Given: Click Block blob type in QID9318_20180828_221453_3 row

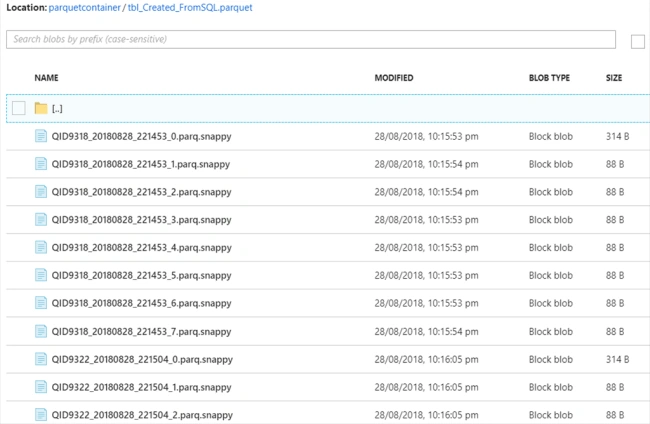Looking at the screenshot, I should pyautogui.click(x=551, y=220).
